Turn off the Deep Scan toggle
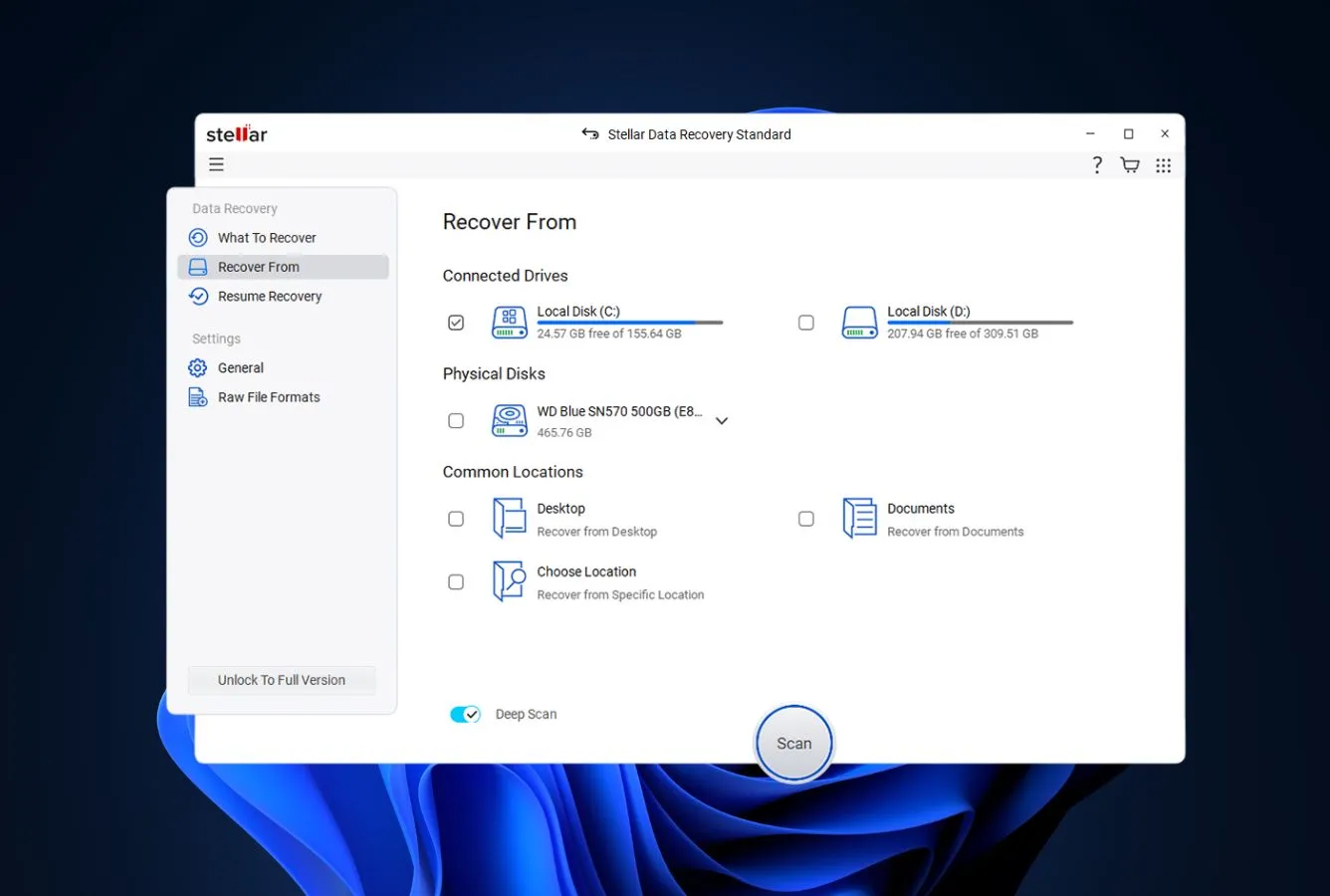 [x=465, y=714]
